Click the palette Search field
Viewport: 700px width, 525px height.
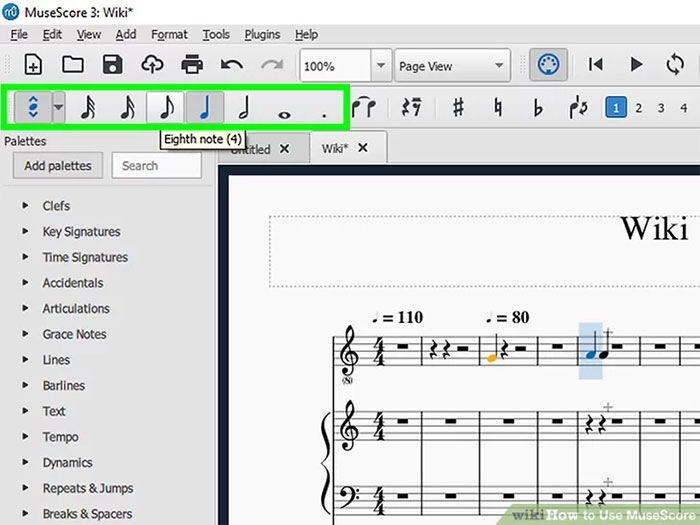pyautogui.click(x=156, y=166)
